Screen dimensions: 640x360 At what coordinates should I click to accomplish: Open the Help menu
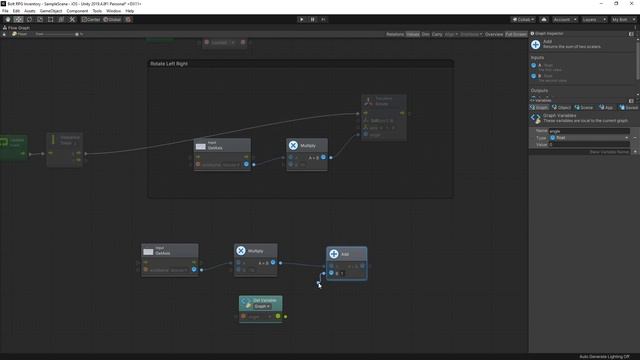coord(129,11)
